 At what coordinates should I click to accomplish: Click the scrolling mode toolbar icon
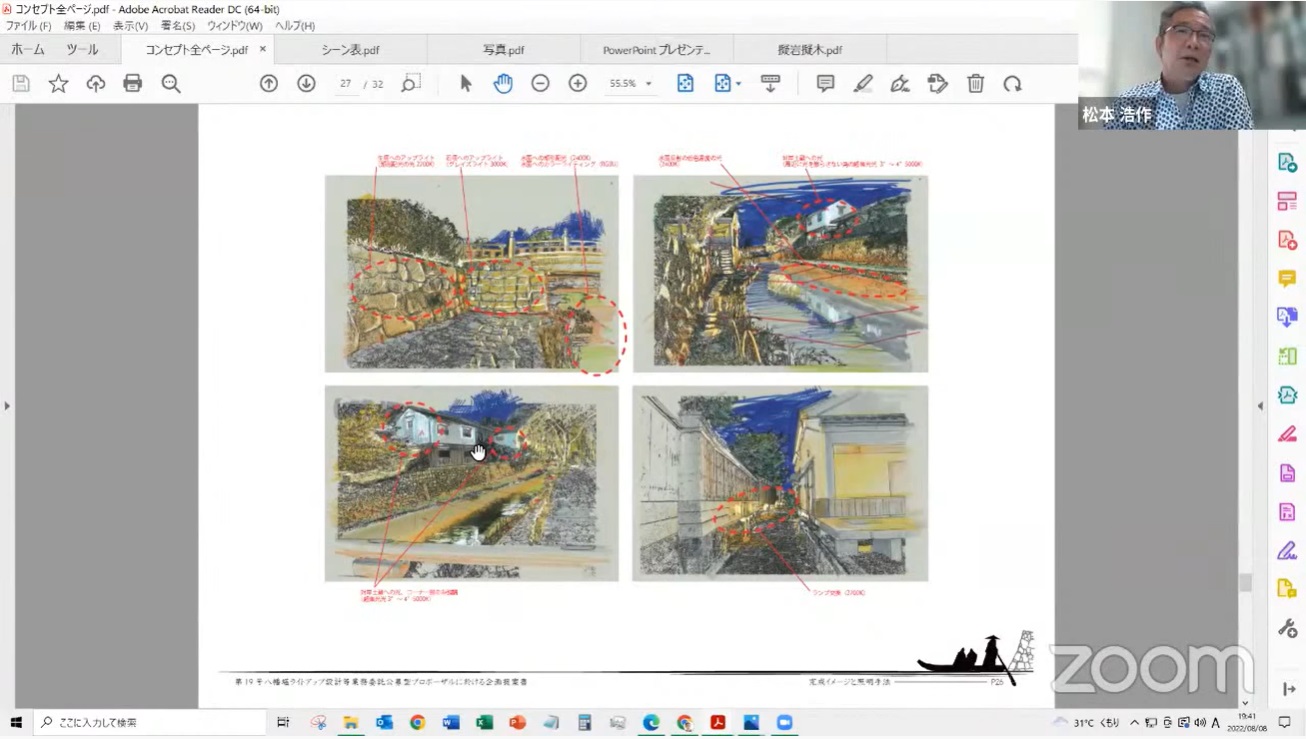click(x=770, y=84)
